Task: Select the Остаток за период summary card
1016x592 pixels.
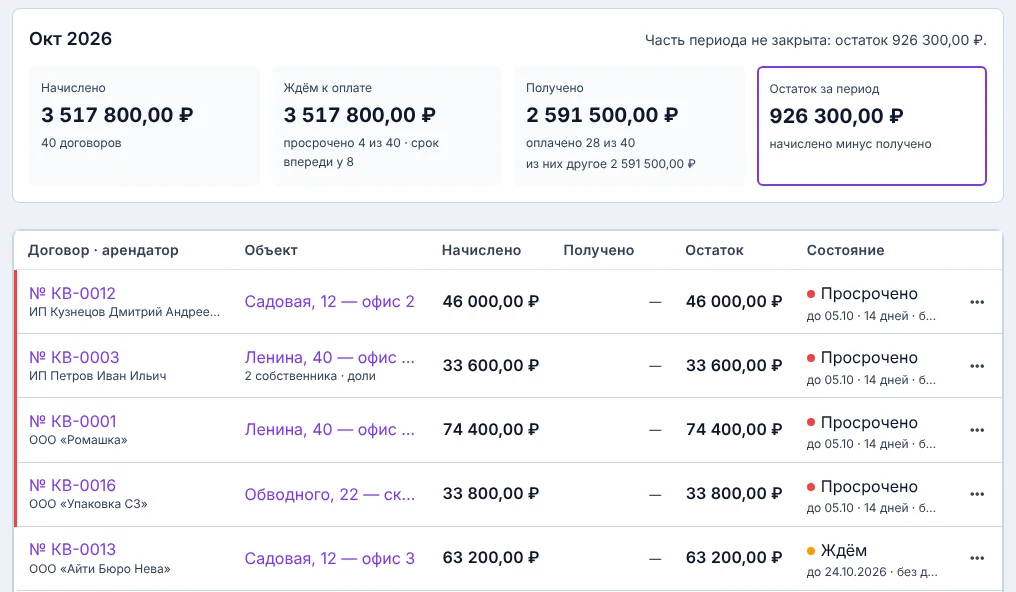Action: click(872, 126)
